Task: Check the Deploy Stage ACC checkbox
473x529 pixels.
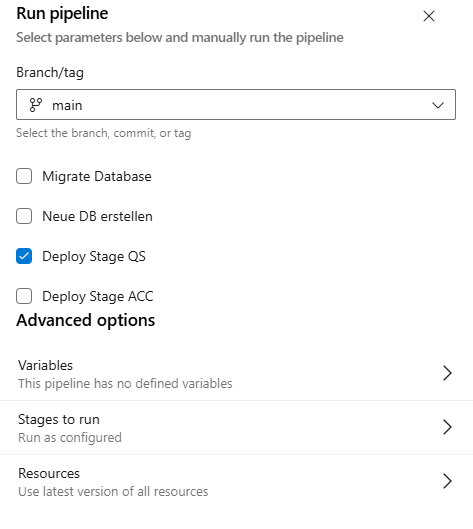Action: (x=24, y=296)
